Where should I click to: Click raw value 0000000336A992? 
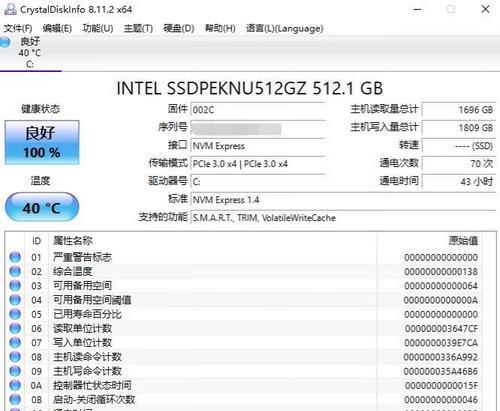click(441, 357)
